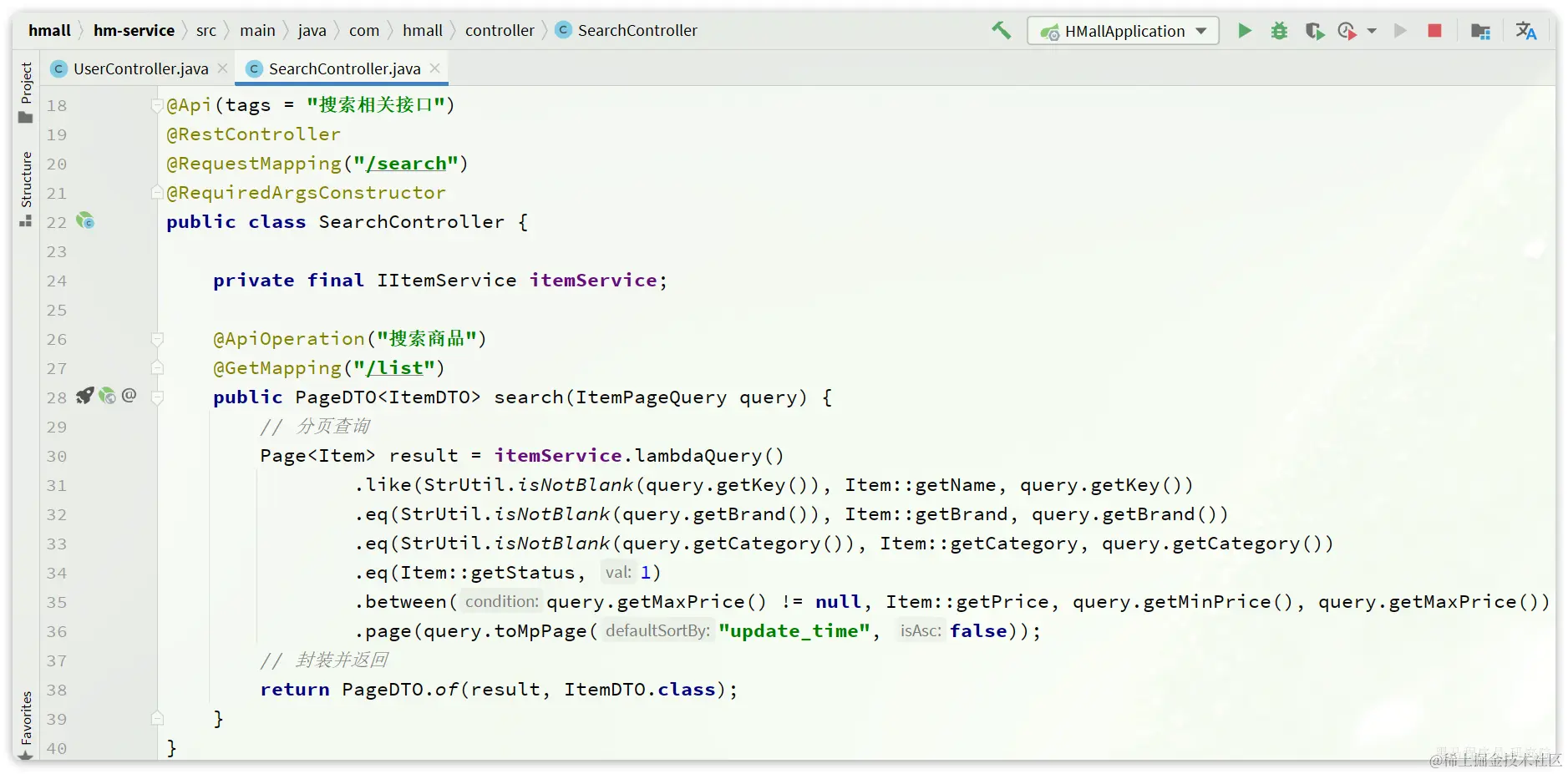Click "Item::getPrice" on line 35
1568x774 pixels.
967,602
